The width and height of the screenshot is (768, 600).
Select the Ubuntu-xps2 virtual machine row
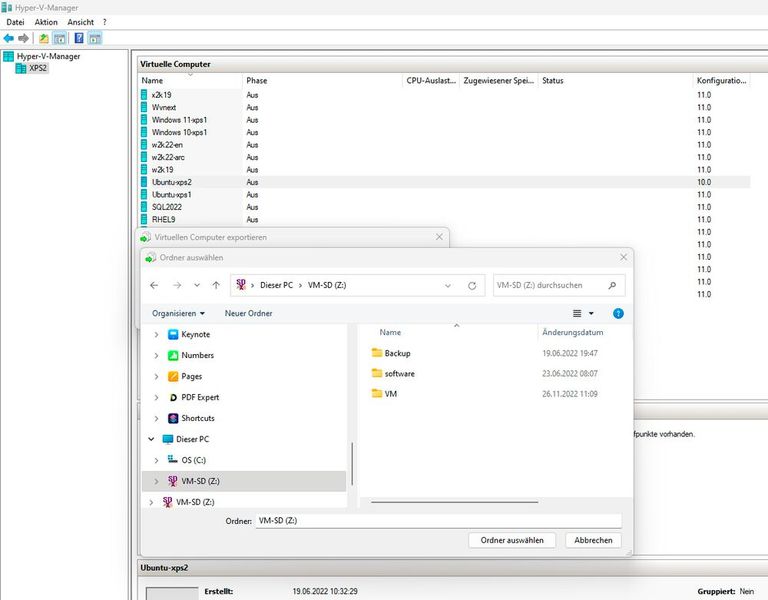tap(445, 182)
